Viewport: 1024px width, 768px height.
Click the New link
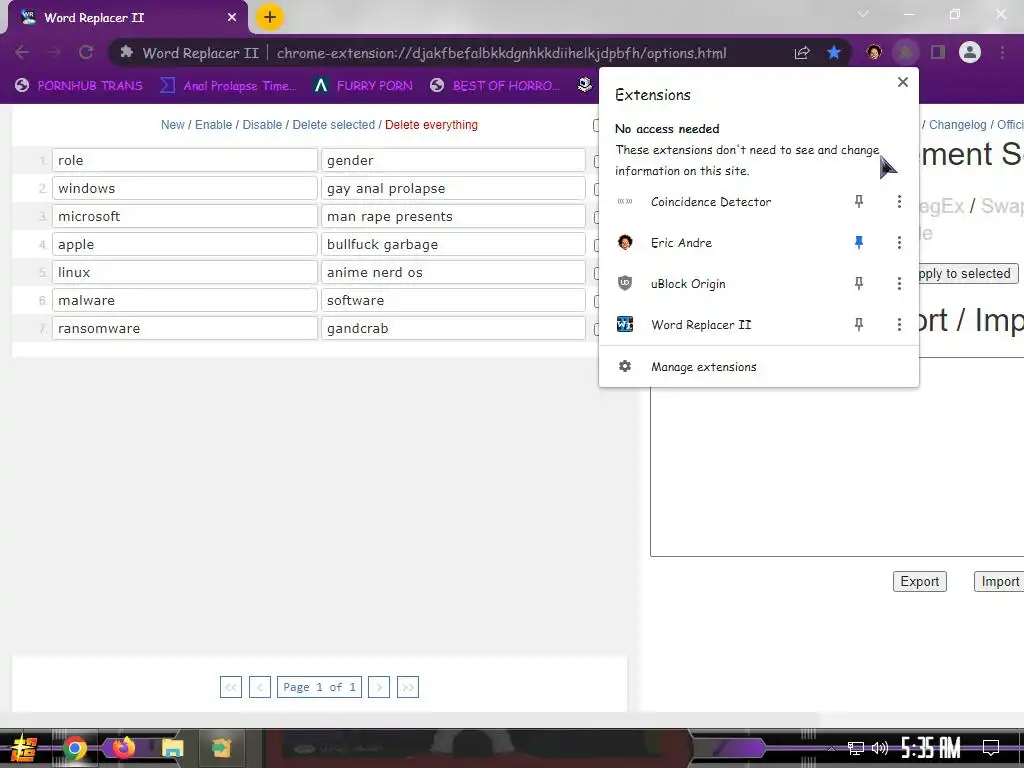172,125
